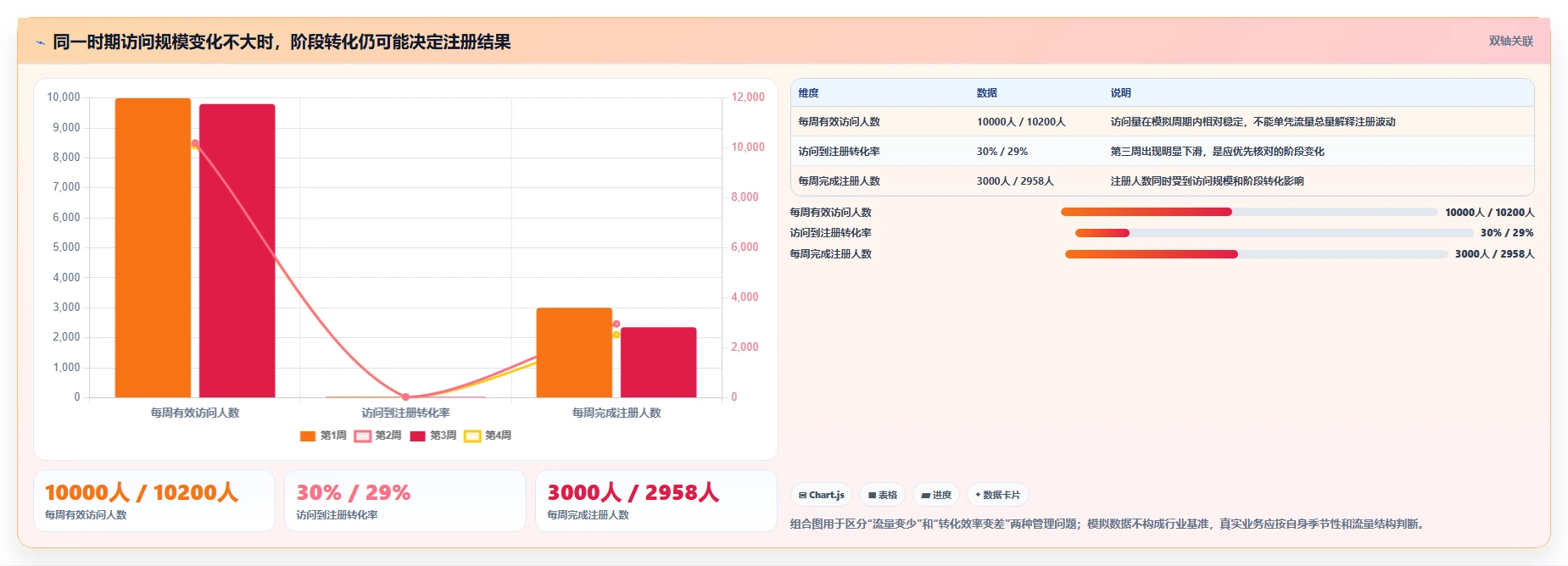1568x566 pixels.
Task: Click the progress value 30% / 29%
Action: coord(1507,233)
